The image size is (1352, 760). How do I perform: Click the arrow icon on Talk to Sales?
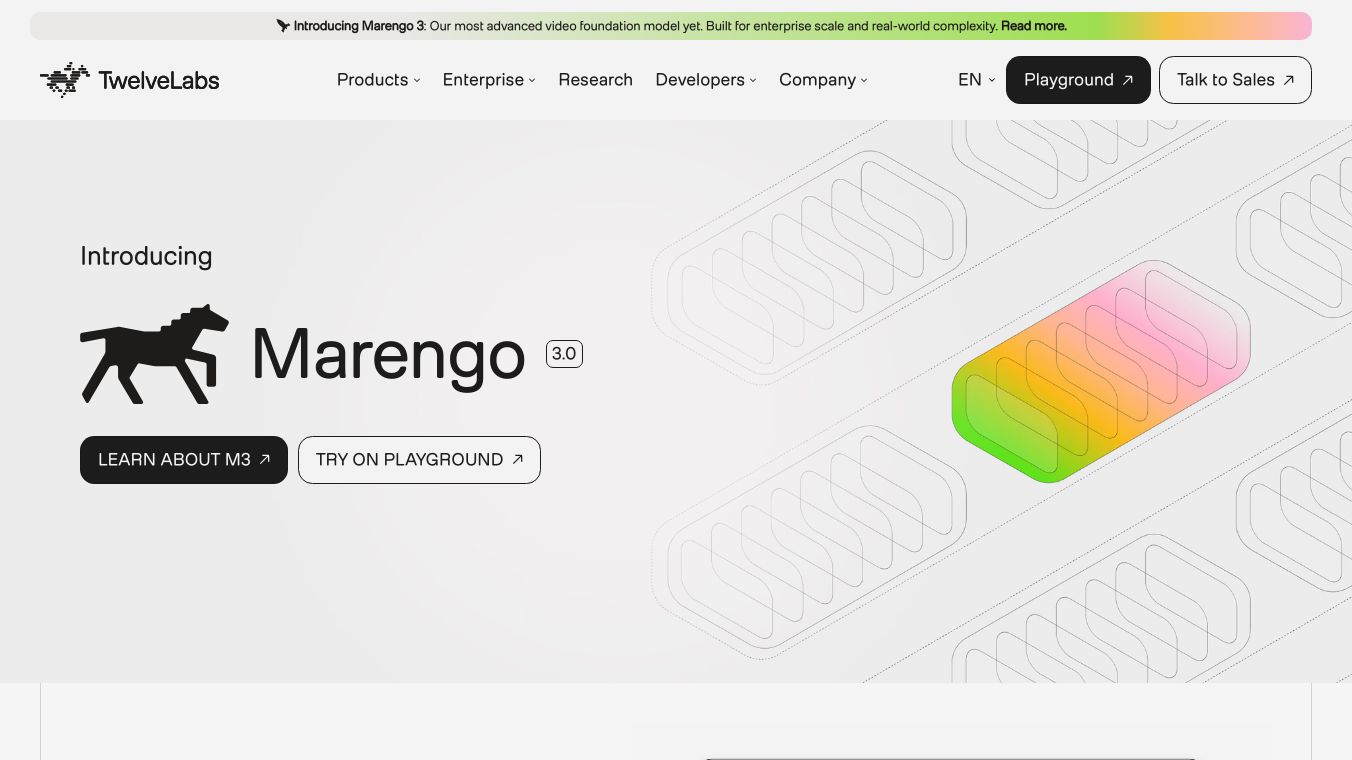tap(1289, 80)
